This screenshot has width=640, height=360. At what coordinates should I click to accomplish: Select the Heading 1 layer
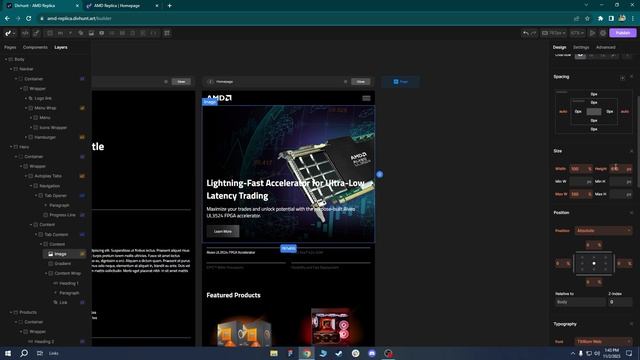[69, 283]
